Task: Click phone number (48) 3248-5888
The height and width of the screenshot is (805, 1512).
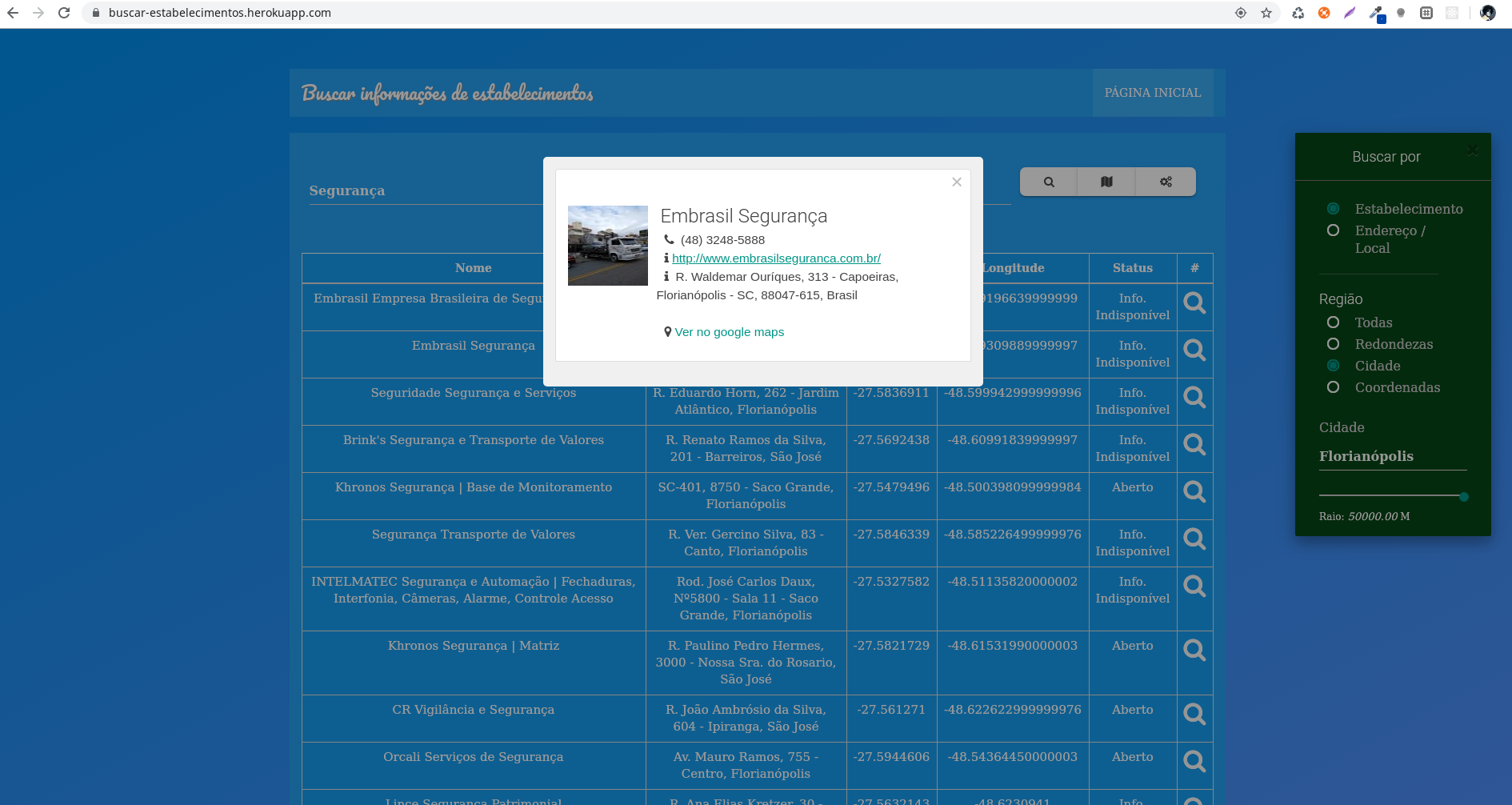Action: (722, 240)
